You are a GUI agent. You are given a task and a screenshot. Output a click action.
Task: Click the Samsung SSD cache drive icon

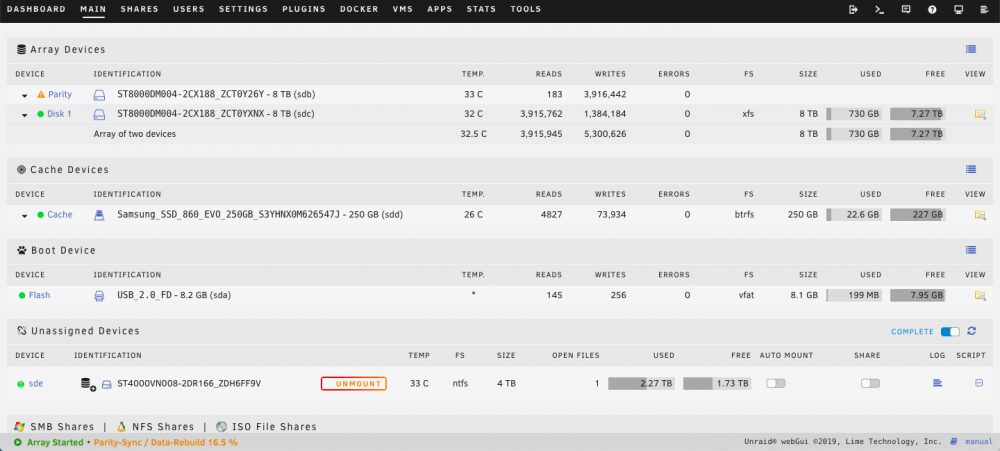coord(99,215)
